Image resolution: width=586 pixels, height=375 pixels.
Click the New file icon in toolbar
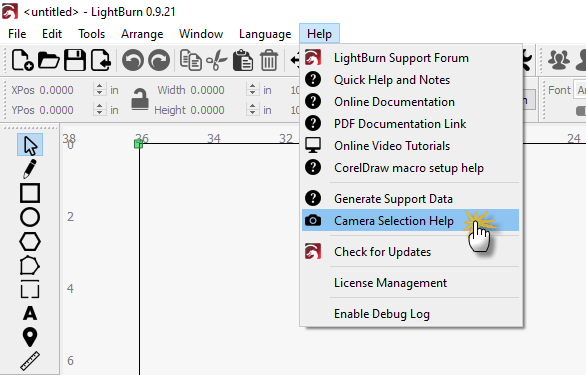coord(22,60)
